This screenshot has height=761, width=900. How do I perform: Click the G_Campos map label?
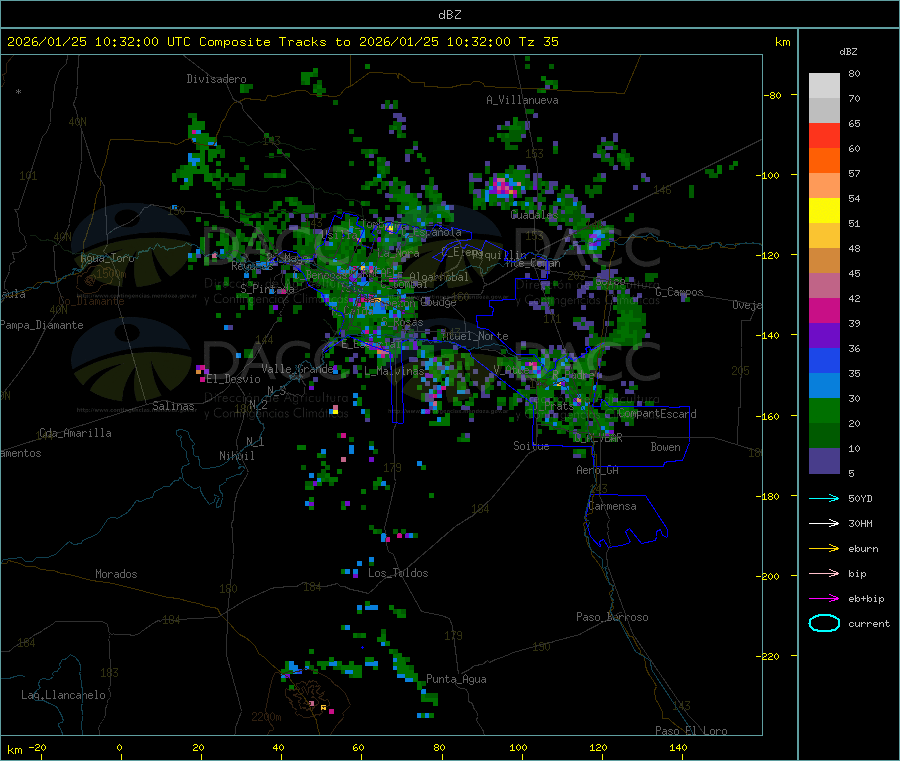click(x=679, y=292)
